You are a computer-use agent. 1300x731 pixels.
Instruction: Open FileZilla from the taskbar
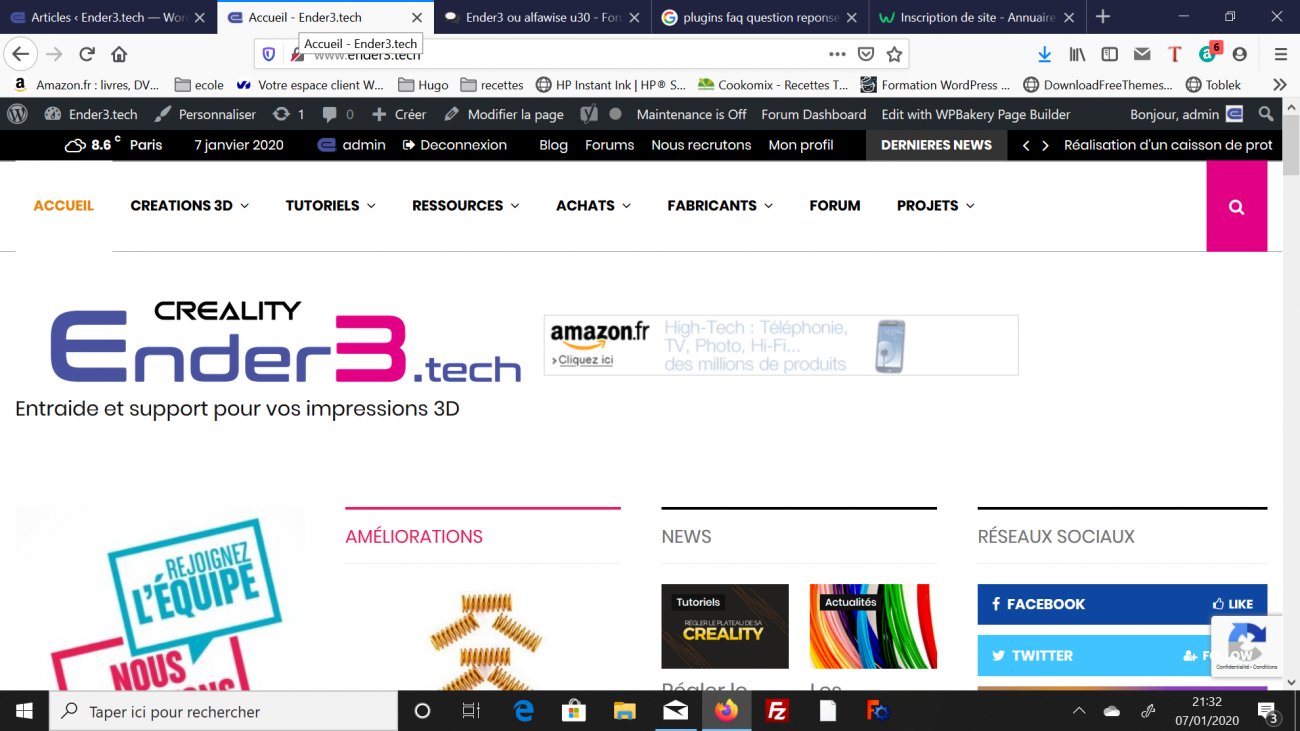tap(776, 711)
